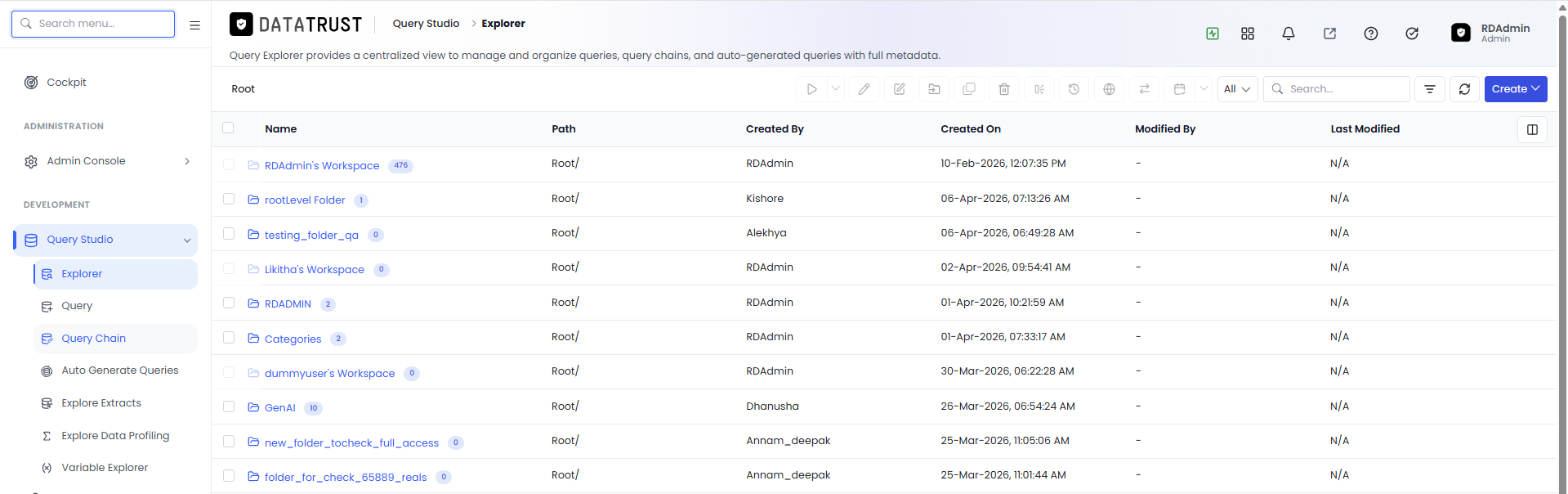The width and height of the screenshot is (1568, 494).
Task: Open the calendar options dropdown arrow
Action: click(1203, 89)
